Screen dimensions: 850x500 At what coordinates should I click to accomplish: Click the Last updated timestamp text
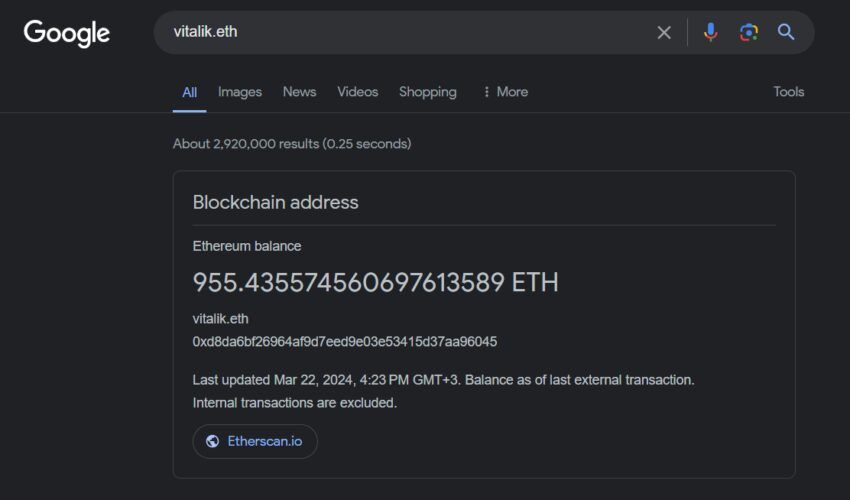click(443, 380)
